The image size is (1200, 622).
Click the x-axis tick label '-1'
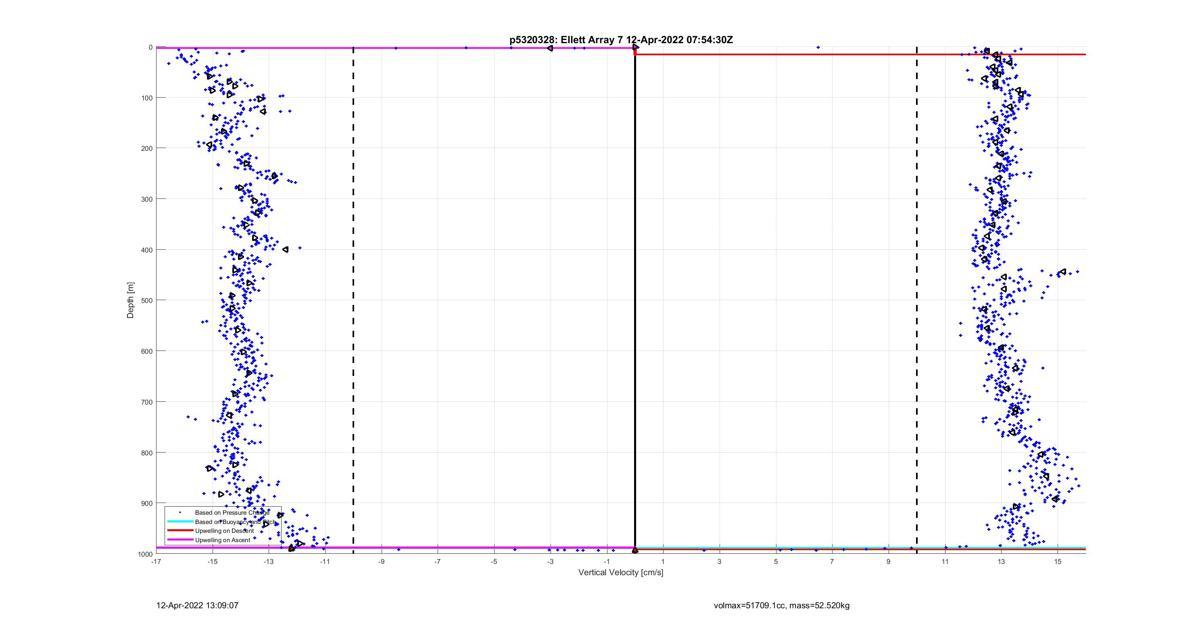point(606,562)
